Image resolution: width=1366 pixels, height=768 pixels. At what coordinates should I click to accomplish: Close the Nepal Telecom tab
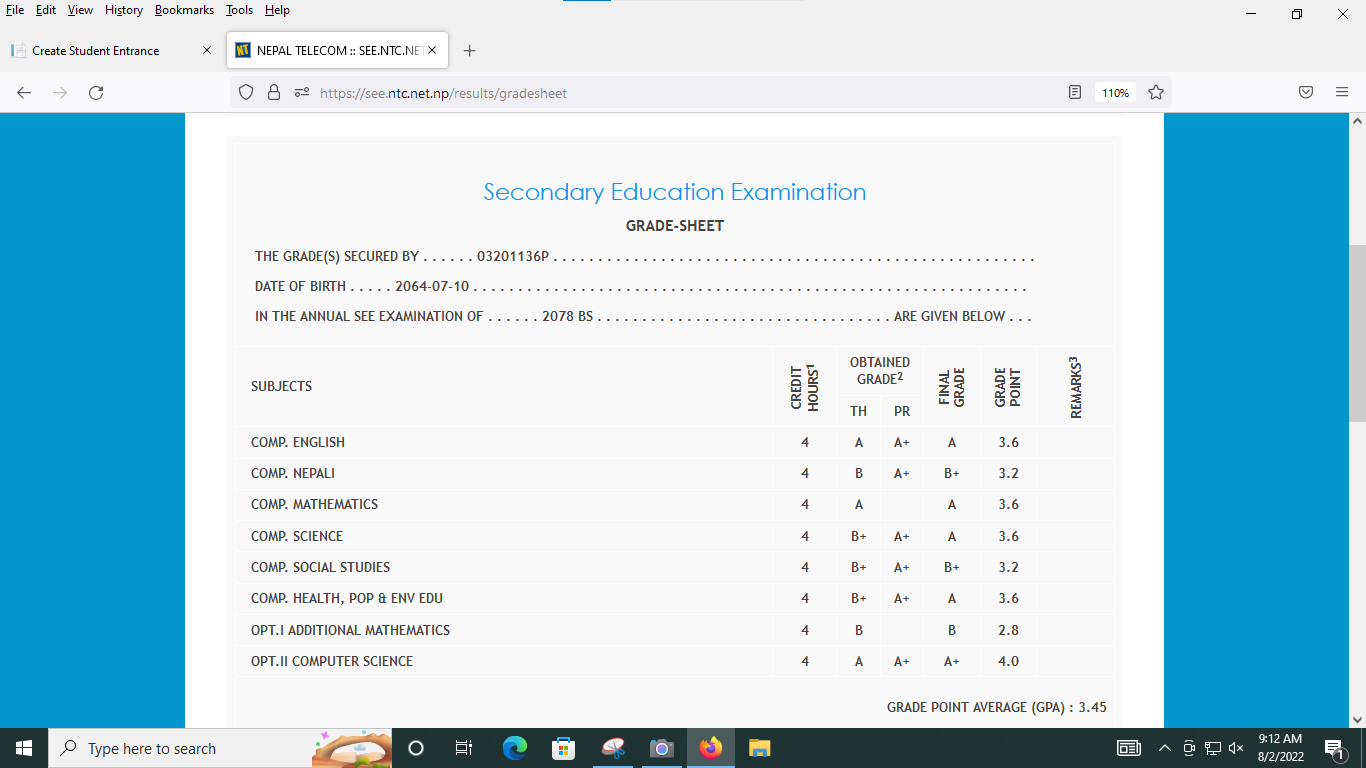click(432, 50)
